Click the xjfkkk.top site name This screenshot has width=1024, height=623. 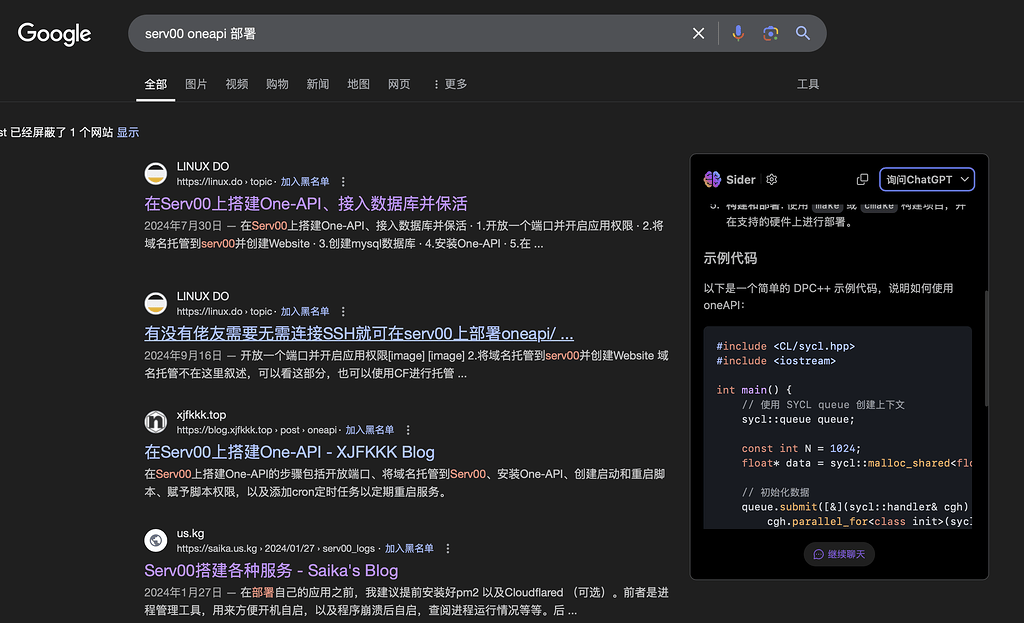point(201,415)
